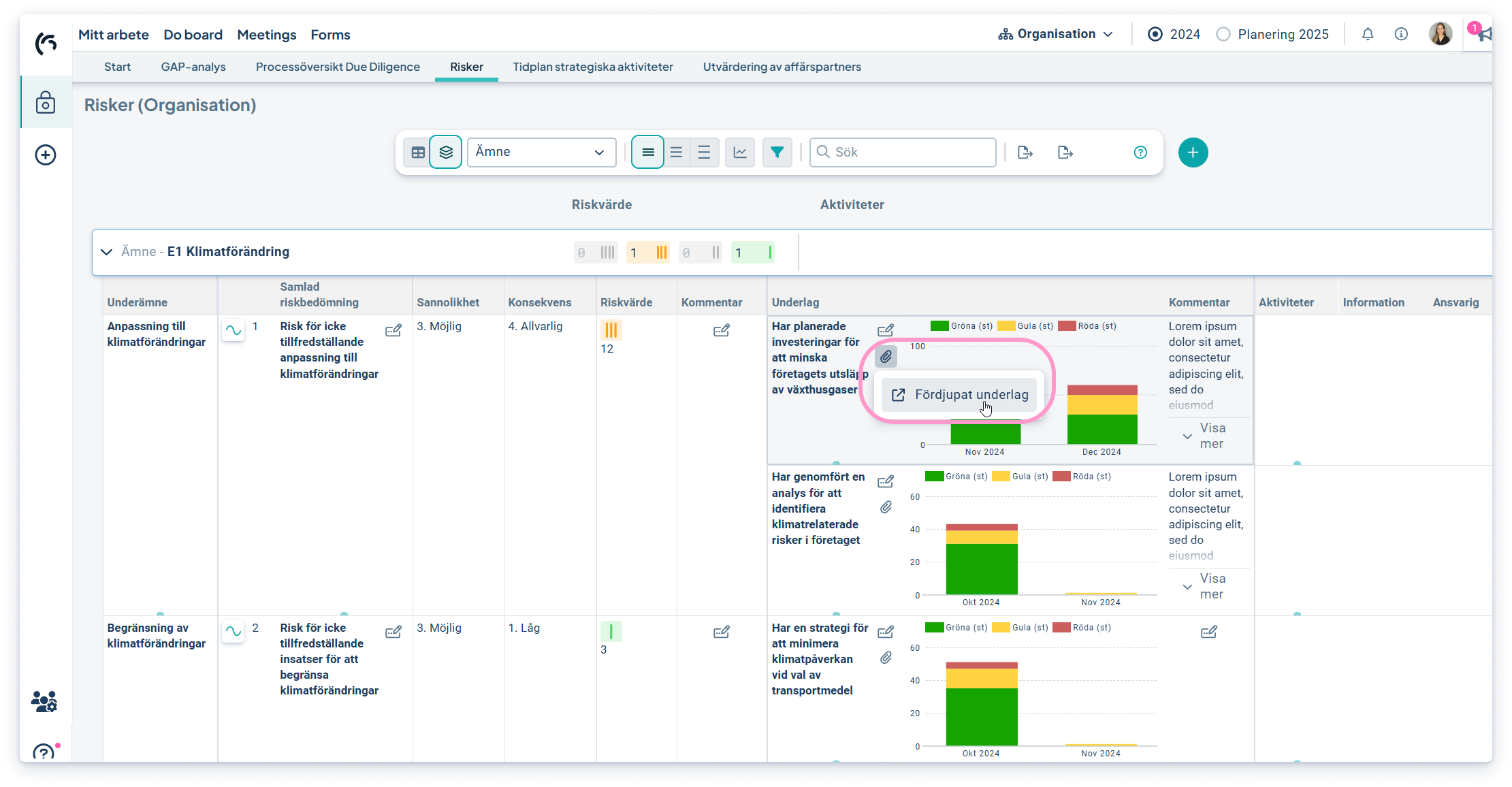Screen dimensions: 1512x787
Task: Switch to the Risker tab
Action: (466, 67)
